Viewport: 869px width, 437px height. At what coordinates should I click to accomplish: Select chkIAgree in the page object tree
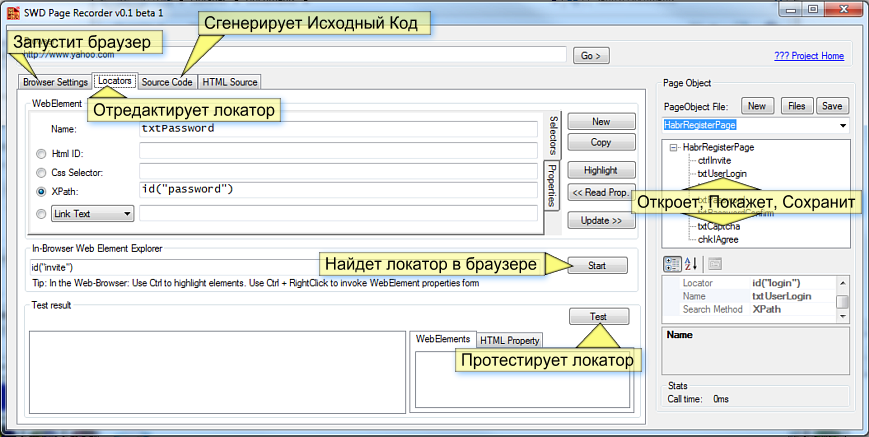click(718, 239)
